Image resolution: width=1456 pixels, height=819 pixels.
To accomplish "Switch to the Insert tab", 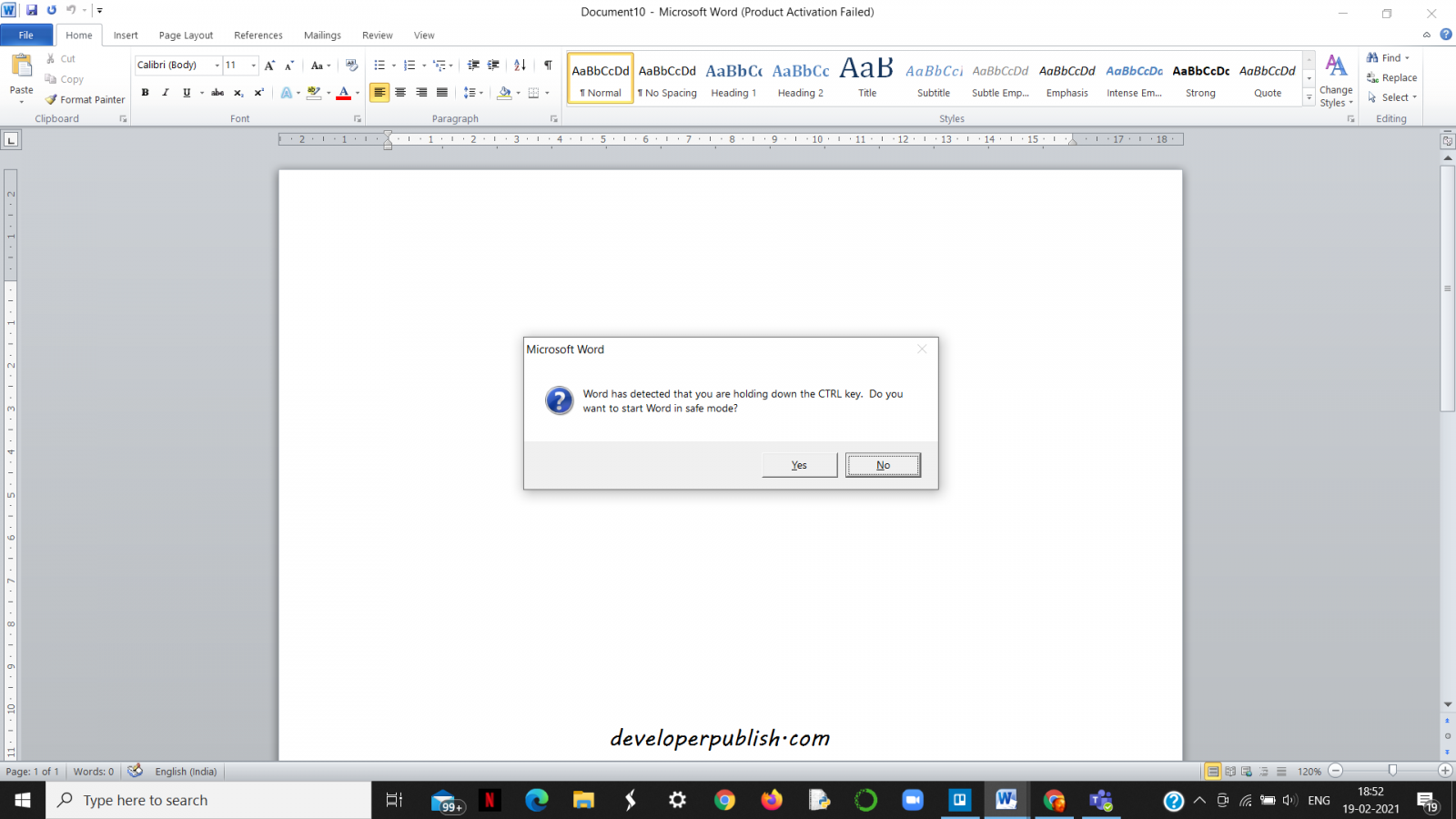I will [x=125, y=35].
